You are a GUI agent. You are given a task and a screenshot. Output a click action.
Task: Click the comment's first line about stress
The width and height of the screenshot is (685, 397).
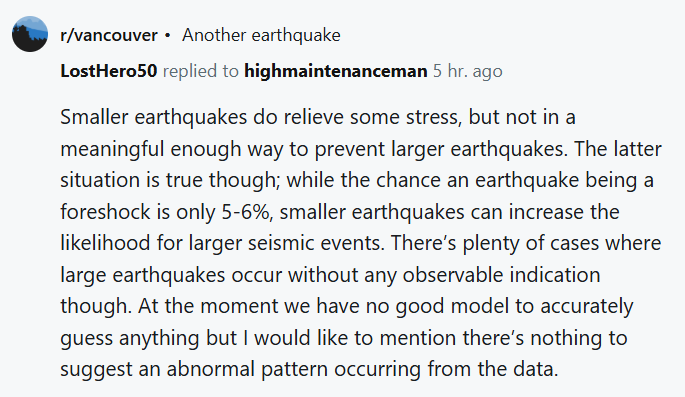pos(318,117)
